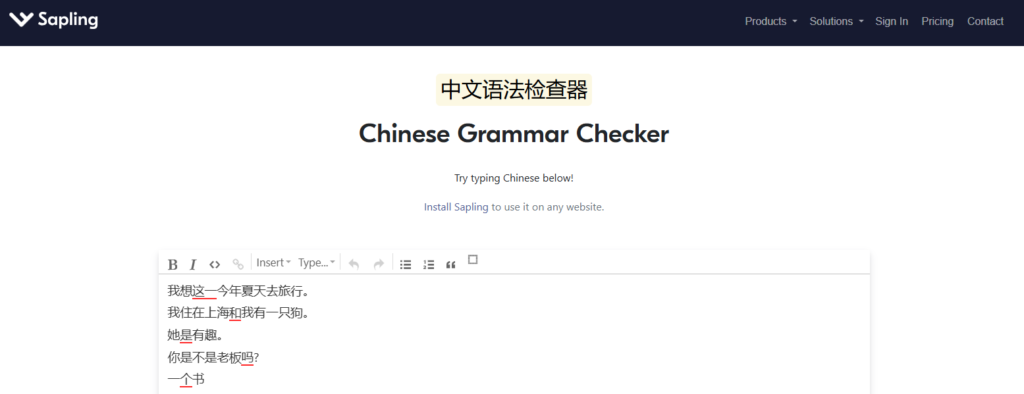1024x394 pixels.
Task: Click the underlined word 和 in second line
Action: 235,314
